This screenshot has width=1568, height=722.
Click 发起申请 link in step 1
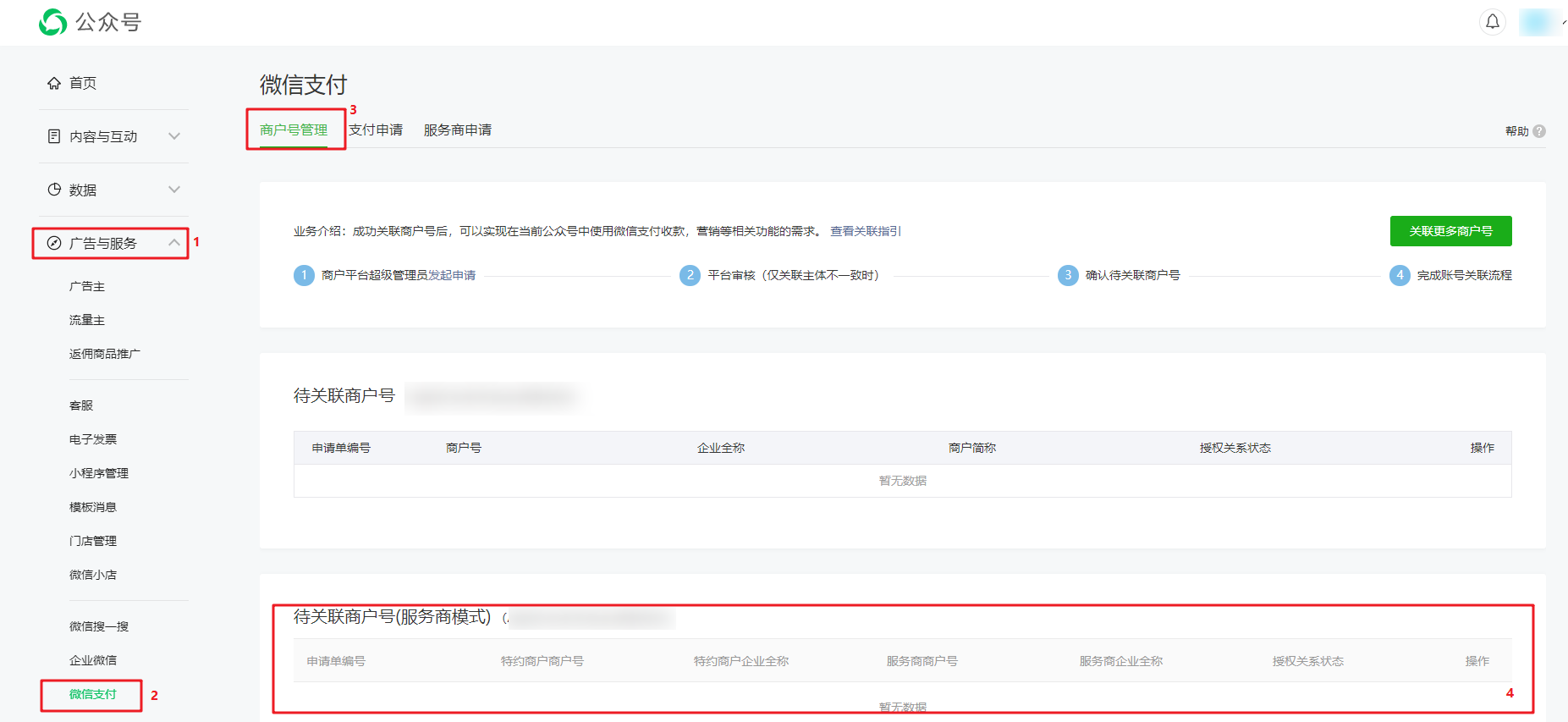point(452,275)
